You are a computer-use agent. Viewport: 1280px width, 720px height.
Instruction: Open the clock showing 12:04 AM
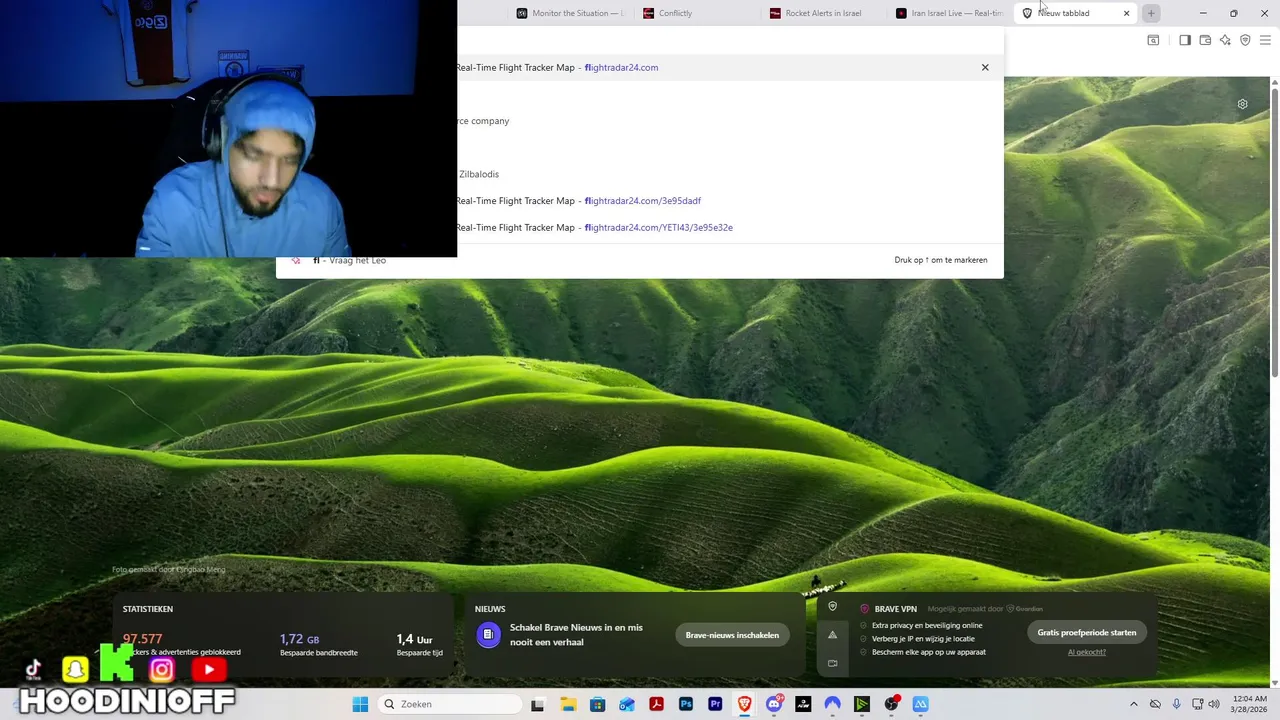point(1249,704)
